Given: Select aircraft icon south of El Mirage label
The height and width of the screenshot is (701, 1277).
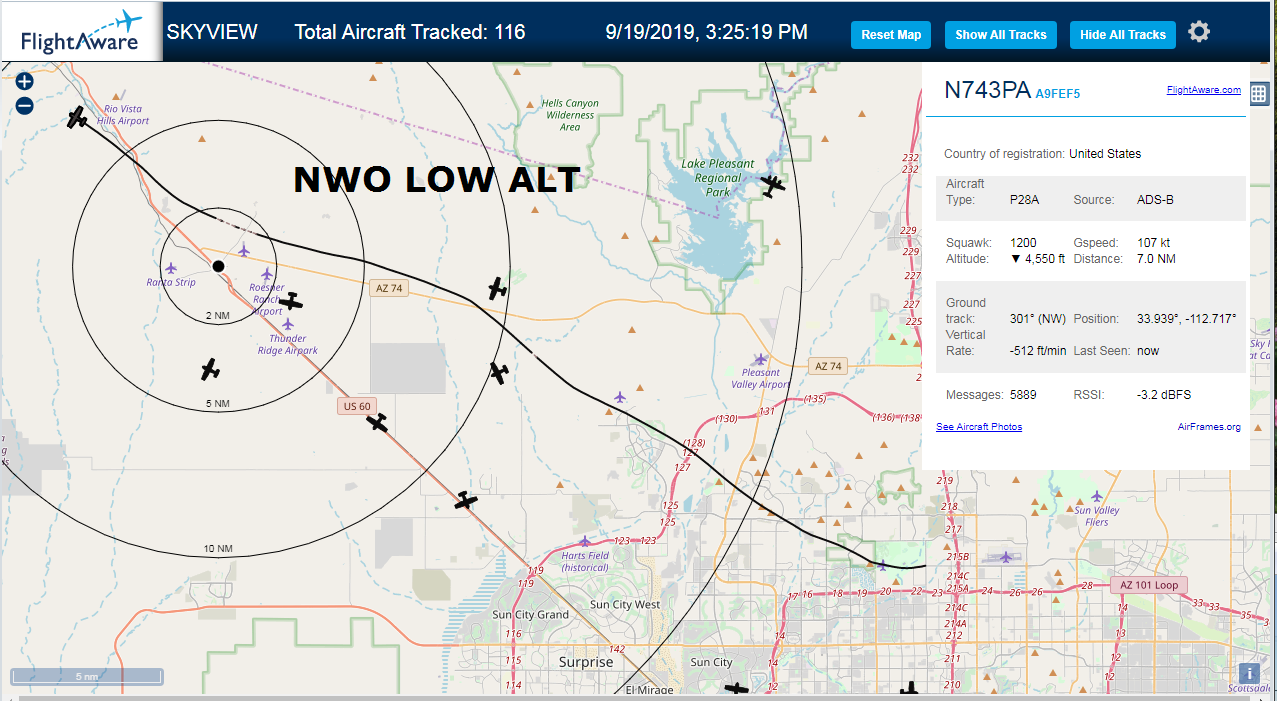Looking at the screenshot, I should coord(736,689).
